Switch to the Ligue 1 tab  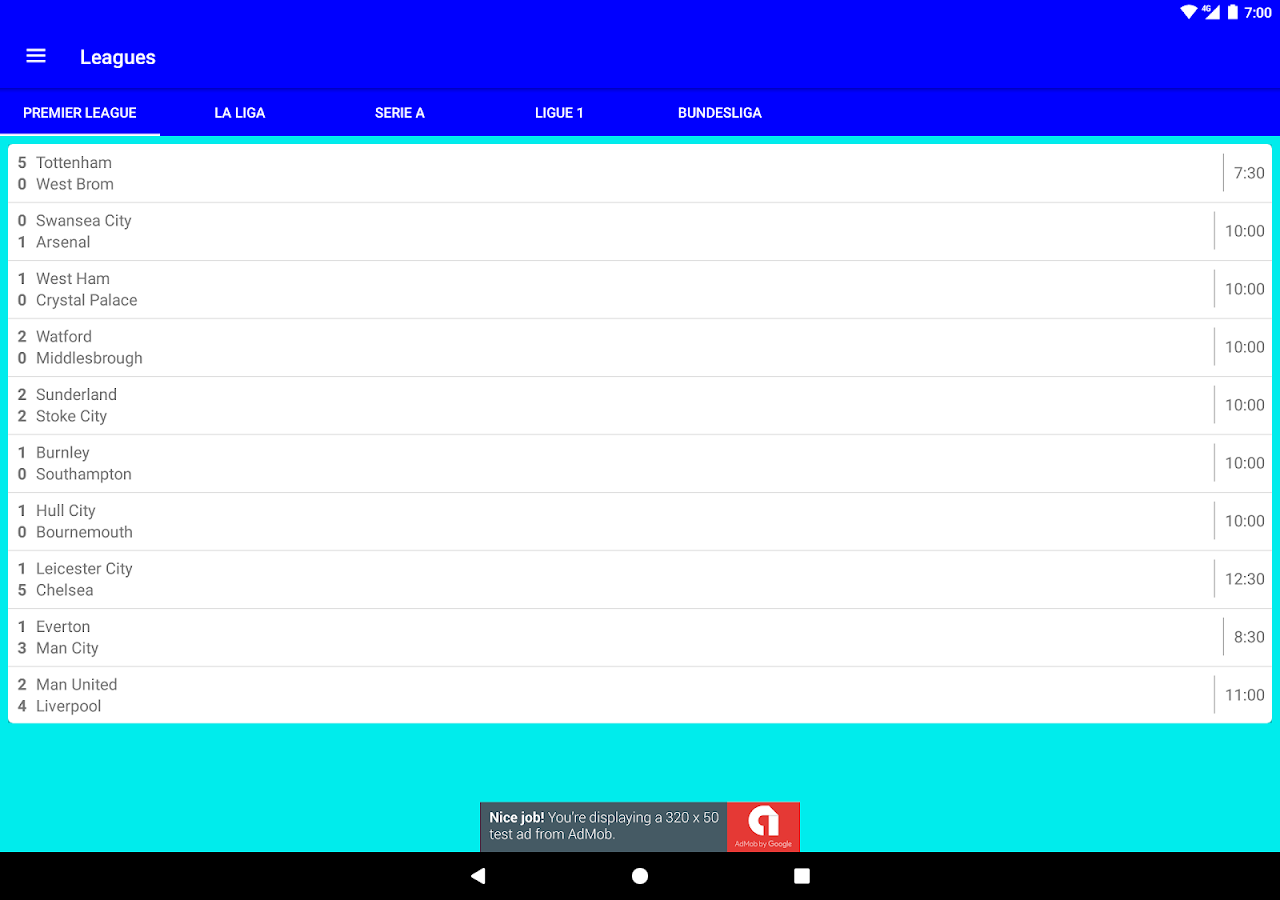(560, 113)
